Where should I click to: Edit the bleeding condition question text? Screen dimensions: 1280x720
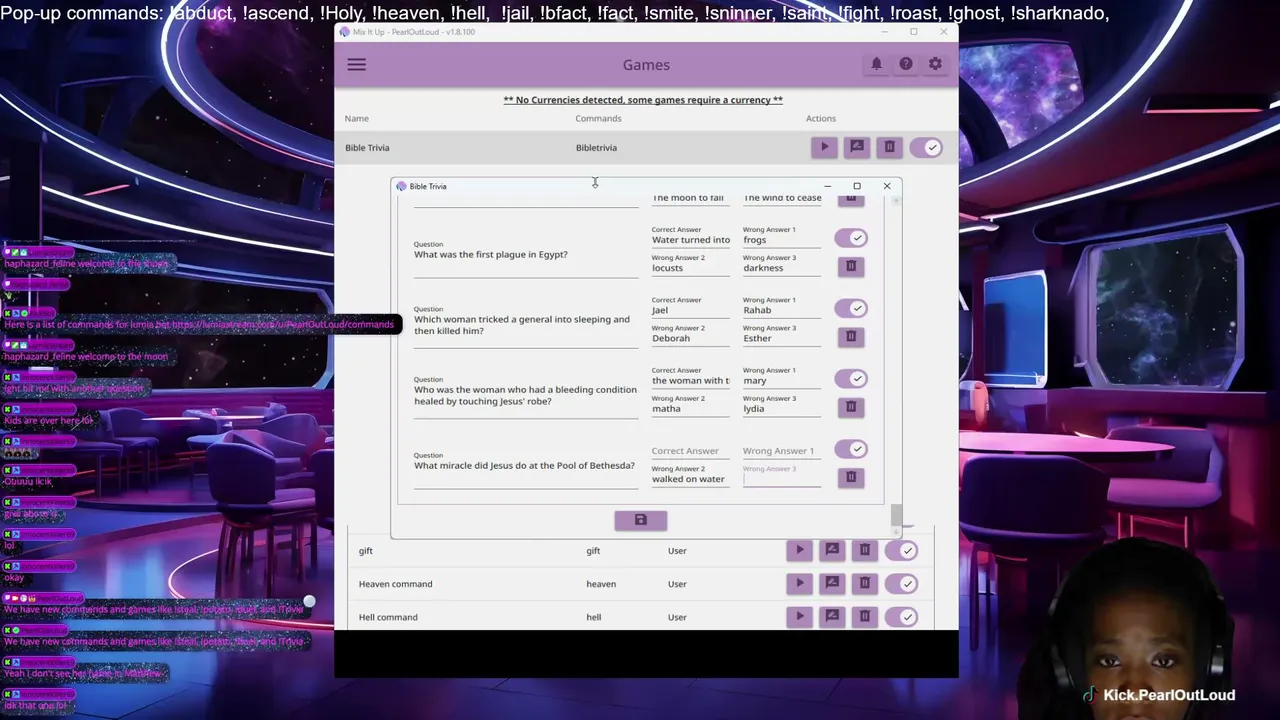tap(525, 396)
